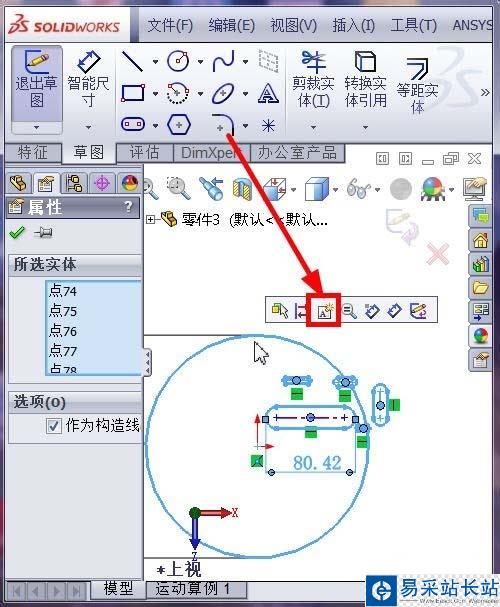Open dropdown arrow under 剪裁实体
Screen dimensions: 500x607
[x=313, y=127]
